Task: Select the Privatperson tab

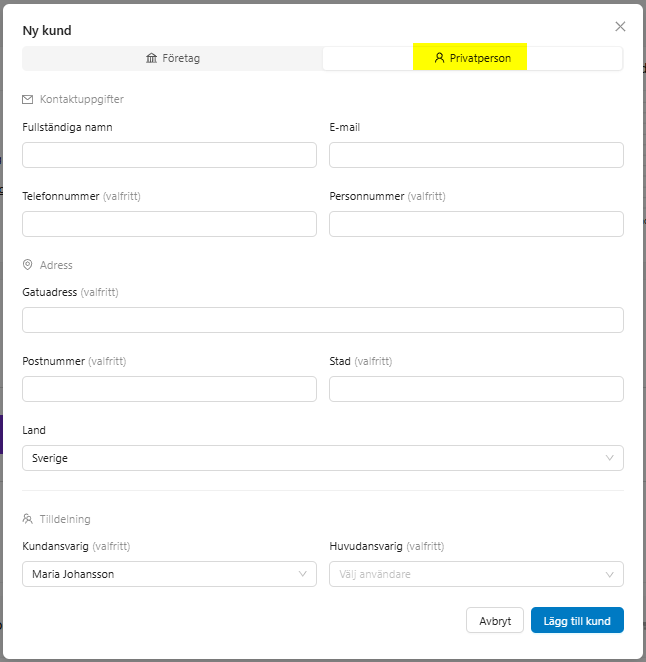Action: click(x=472, y=58)
